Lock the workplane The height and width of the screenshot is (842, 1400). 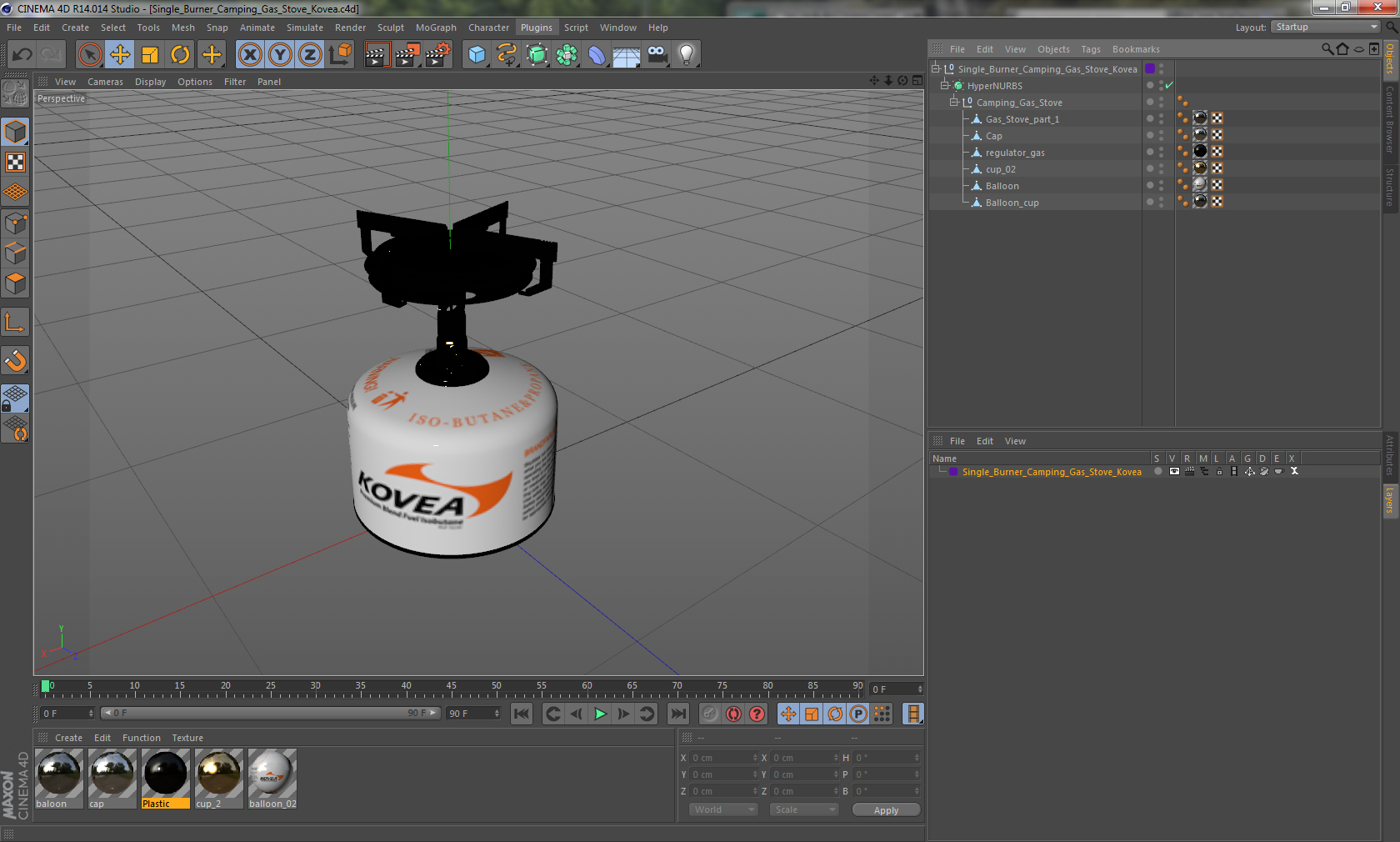click(x=16, y=398)
